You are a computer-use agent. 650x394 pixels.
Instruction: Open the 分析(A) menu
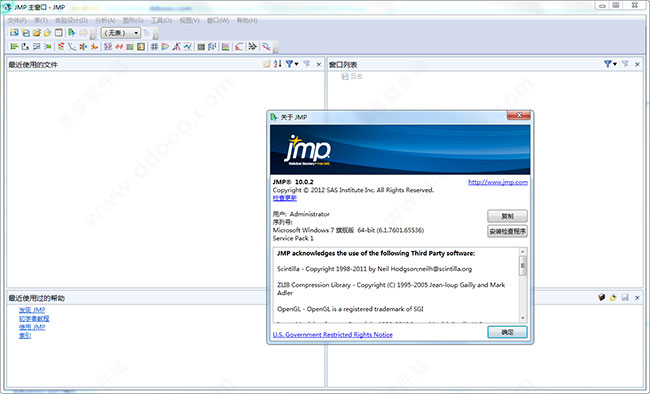pos(105,20)
